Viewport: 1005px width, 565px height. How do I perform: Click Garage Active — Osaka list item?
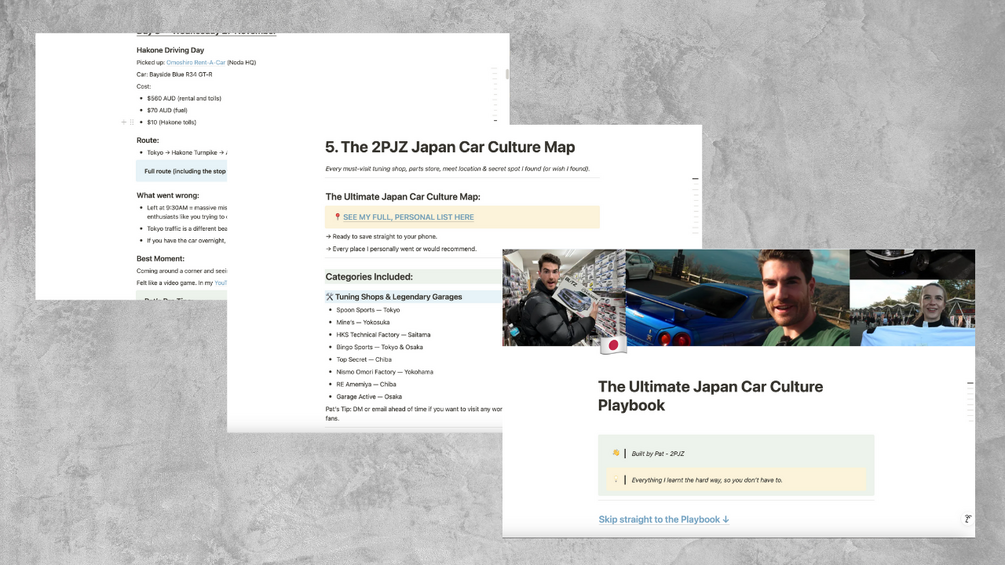coord(369,397)
